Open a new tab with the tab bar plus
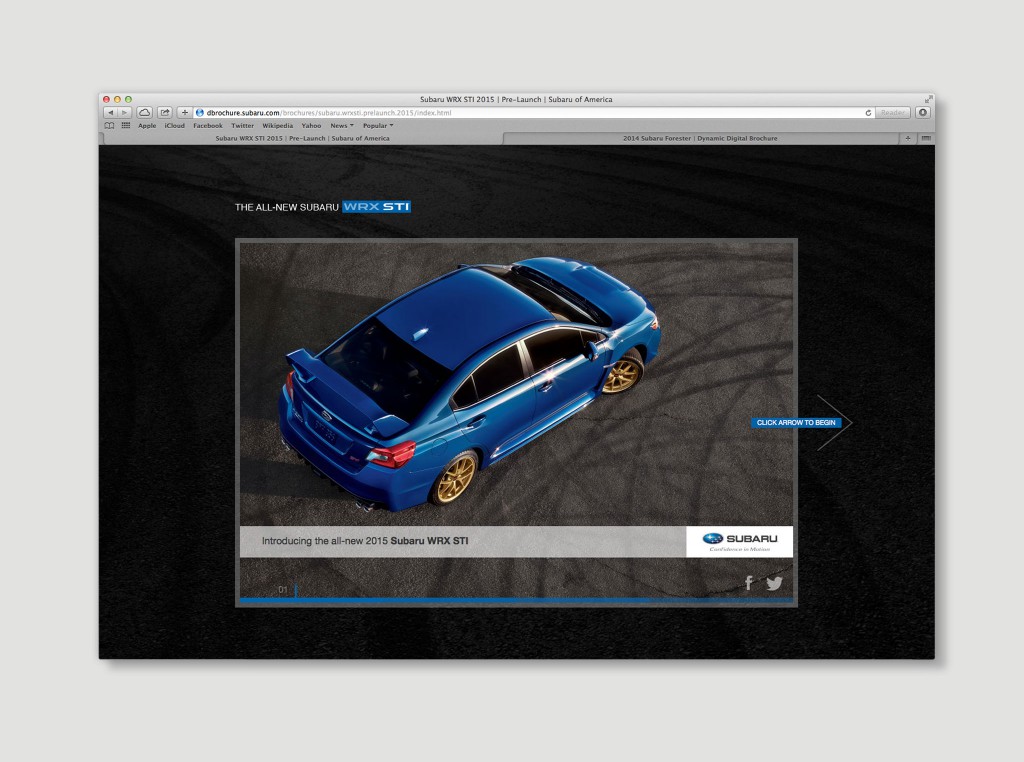1024x762 pixels. coord(908,138)
